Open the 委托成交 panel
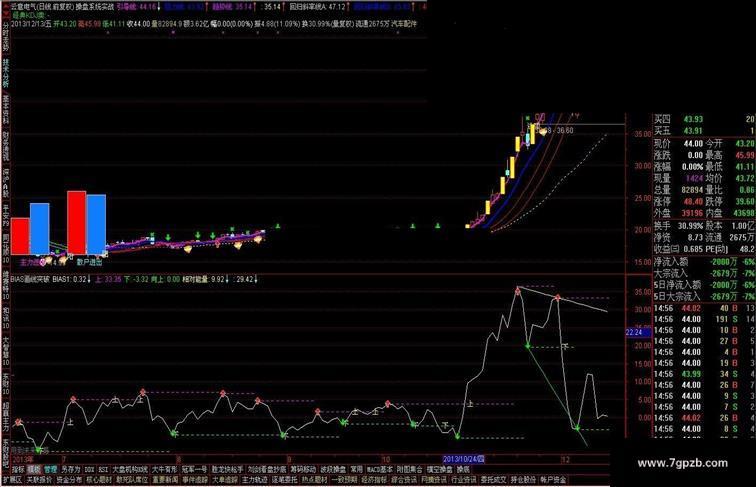756x487 pixels. pos(494,480)
